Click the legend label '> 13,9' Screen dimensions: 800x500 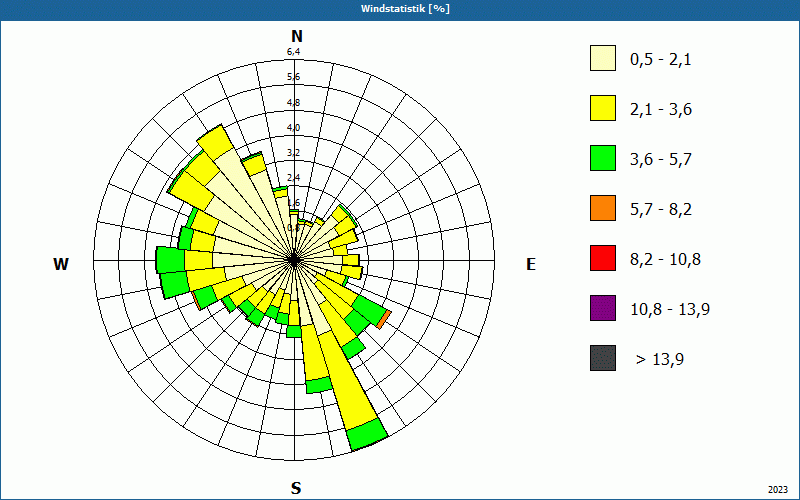click(660, 360)
